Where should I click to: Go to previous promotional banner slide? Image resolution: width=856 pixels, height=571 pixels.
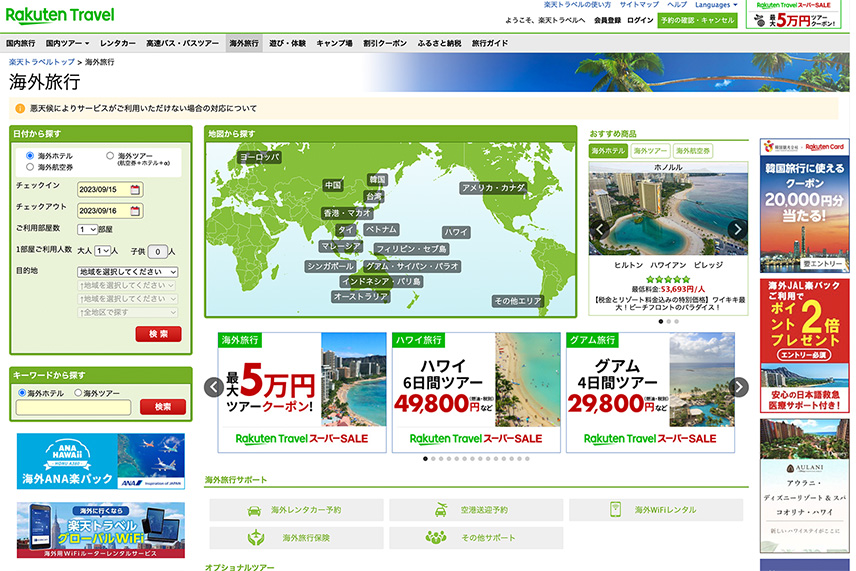213,387
